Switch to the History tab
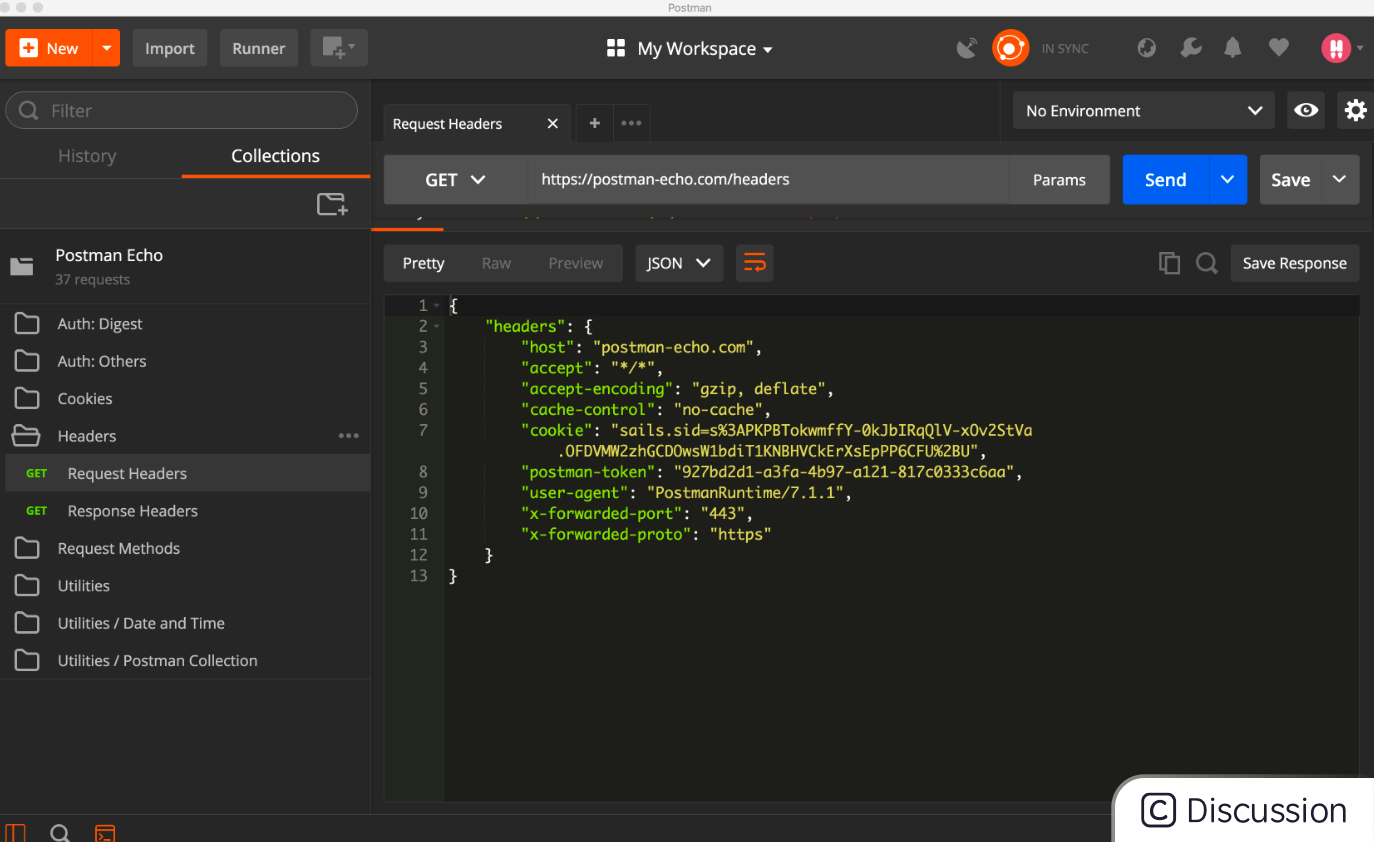Image resolution: width=1374 pixels, height=842 pixels. click(x=87, y=156)
